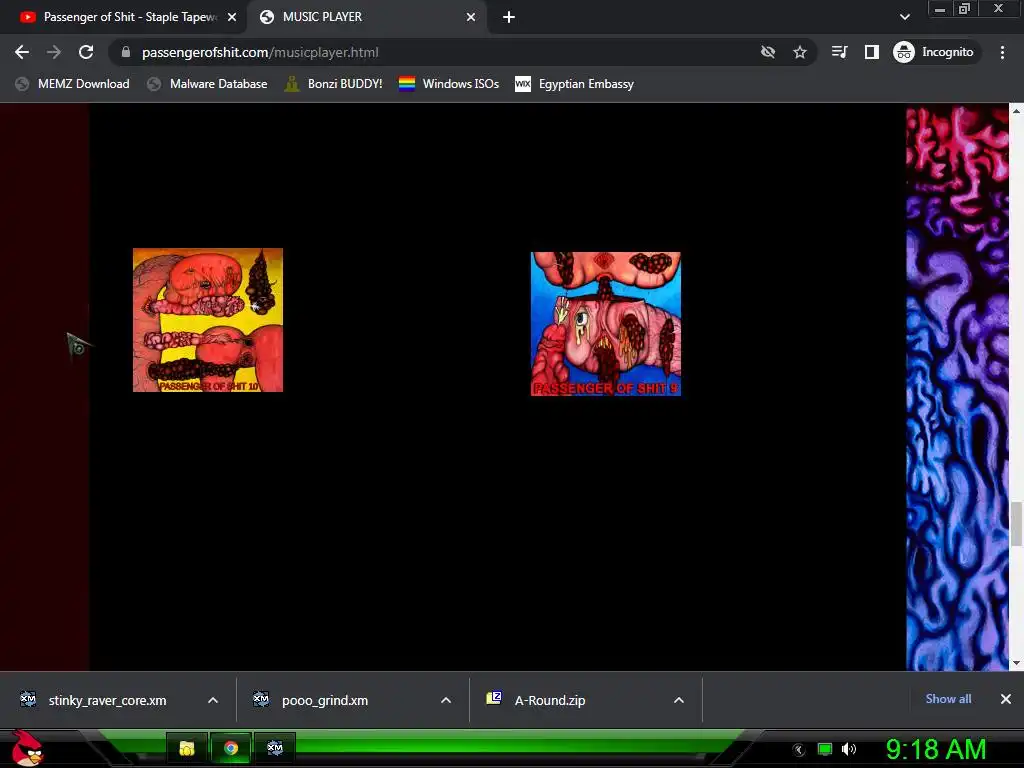Click scrollbar down arrow

click(x=1016, y=663)
